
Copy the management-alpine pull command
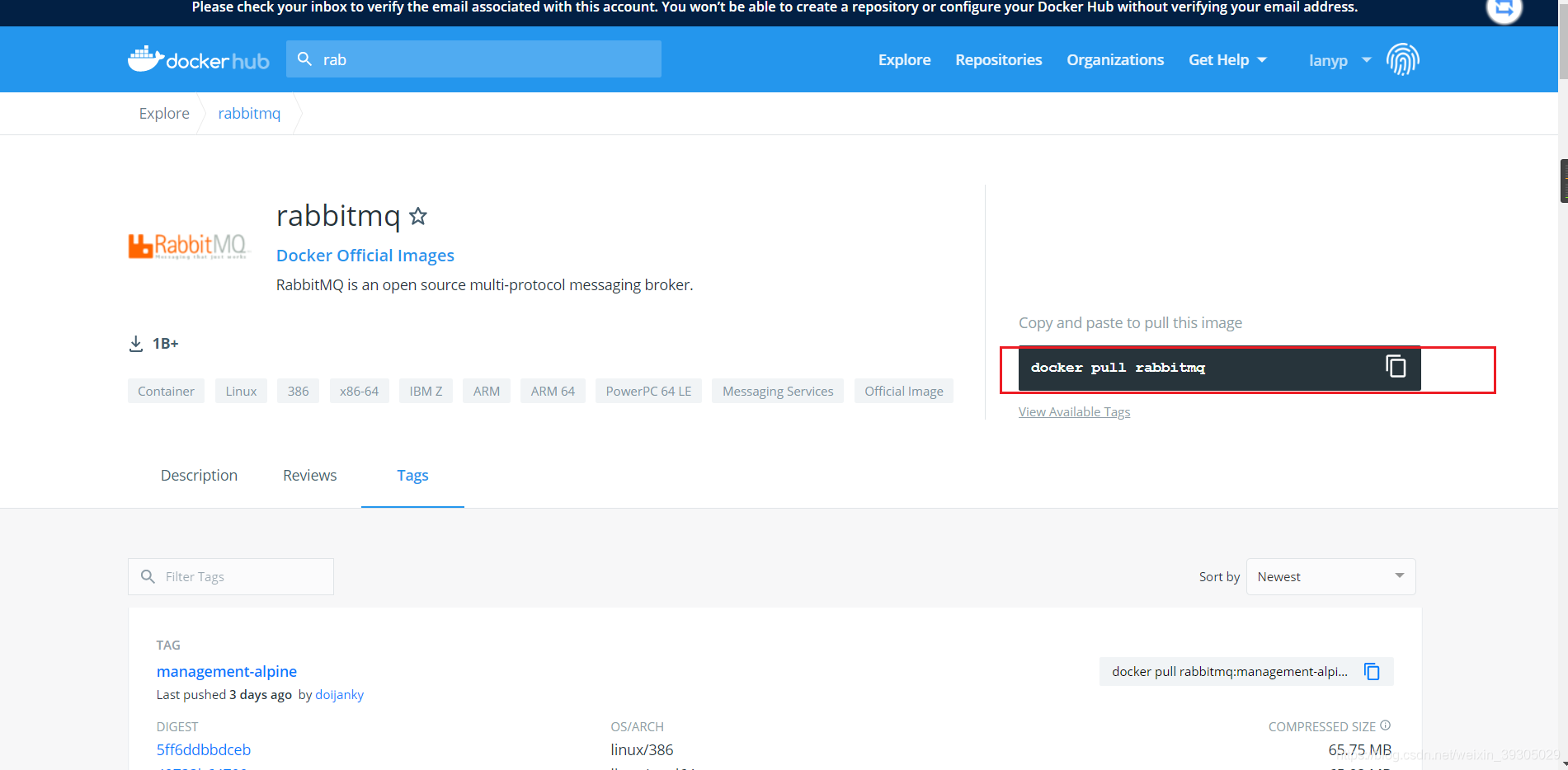pos(1372,672)
